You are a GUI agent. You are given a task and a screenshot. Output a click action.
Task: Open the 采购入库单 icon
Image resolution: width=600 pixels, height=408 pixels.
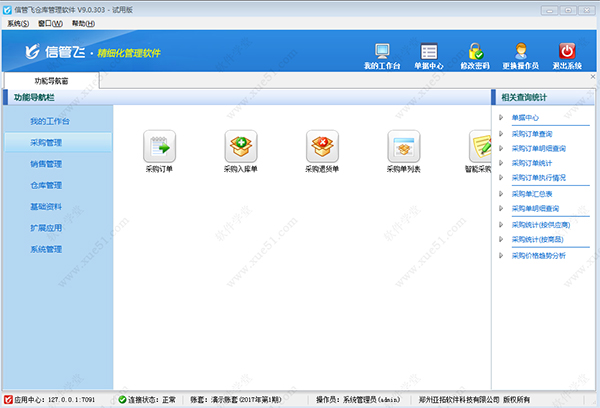click(x=240, y=146)
